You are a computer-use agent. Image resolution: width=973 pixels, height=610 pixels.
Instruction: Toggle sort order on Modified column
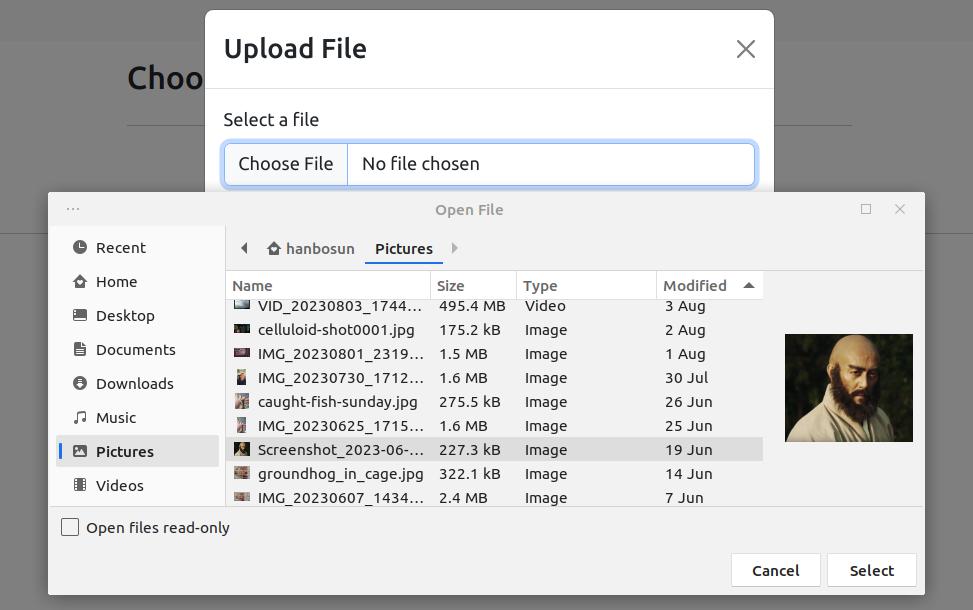(708, 285)
